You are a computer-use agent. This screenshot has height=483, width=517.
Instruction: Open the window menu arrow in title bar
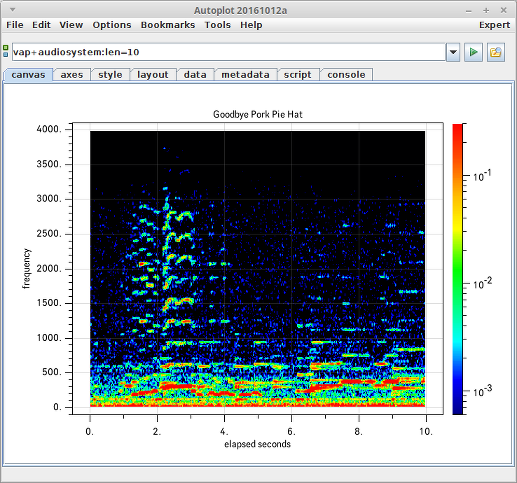(x=13, y=10)
